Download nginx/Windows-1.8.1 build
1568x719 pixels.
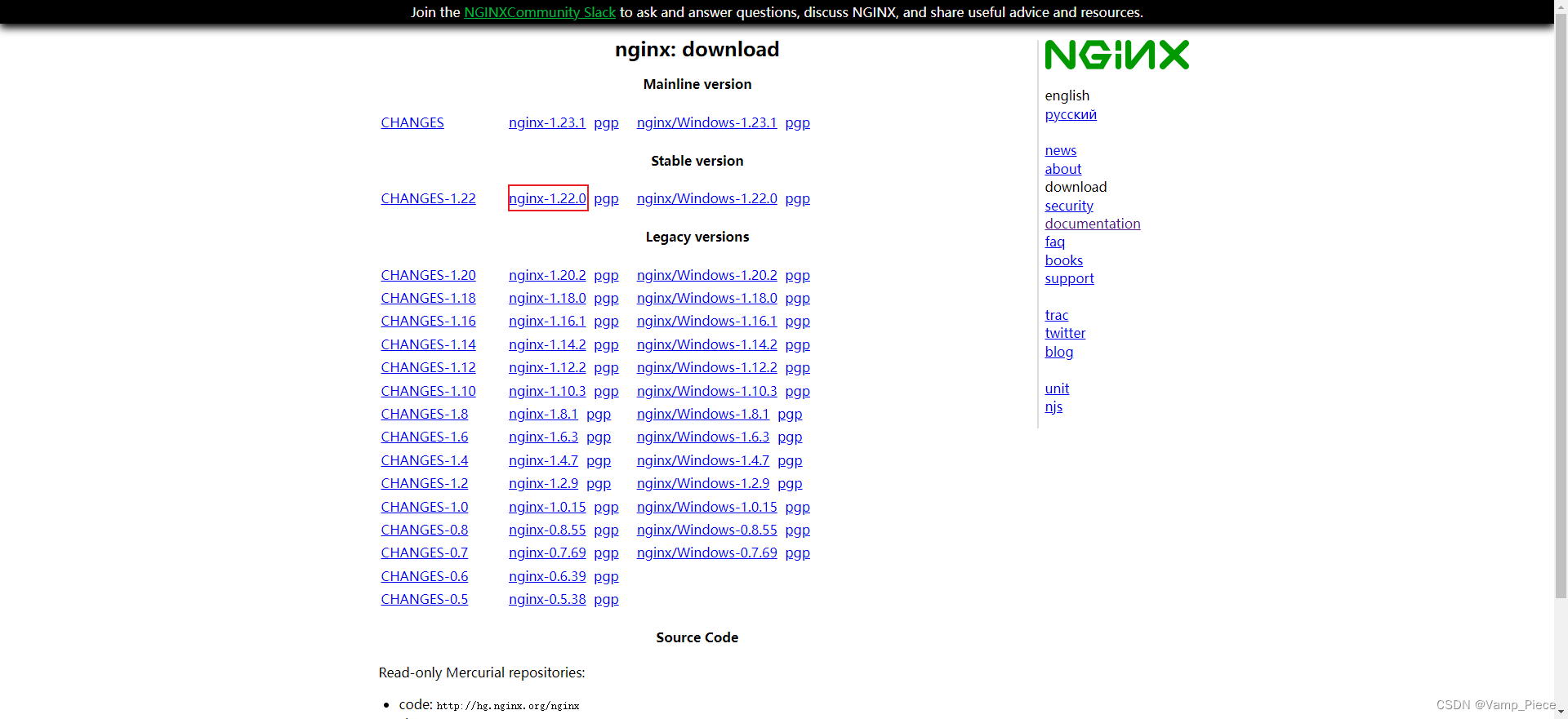click(703, 414)
